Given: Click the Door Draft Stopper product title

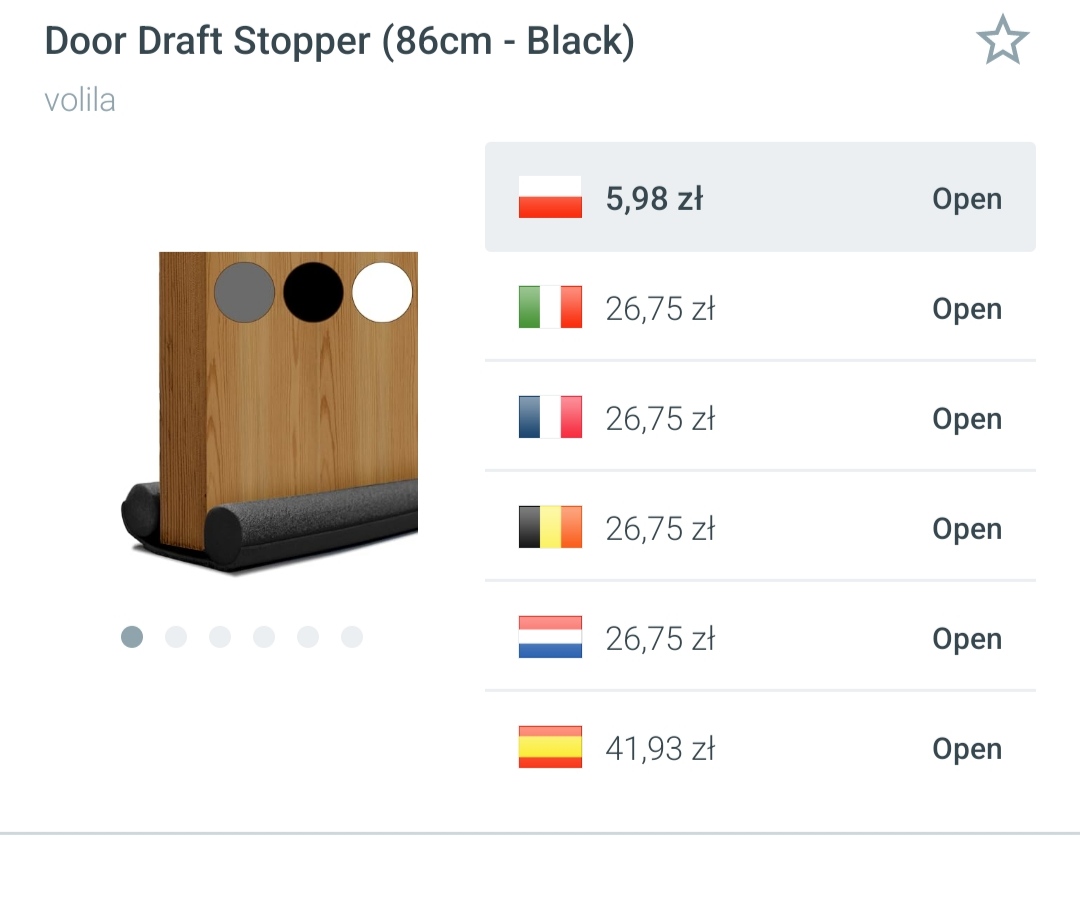Looking at the screenshot, I should (x=340, y=41).
